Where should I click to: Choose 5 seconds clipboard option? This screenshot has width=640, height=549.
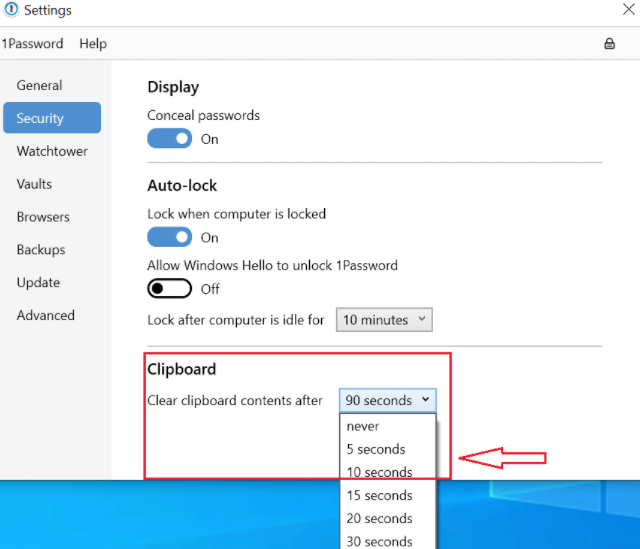tap(375, 449)
